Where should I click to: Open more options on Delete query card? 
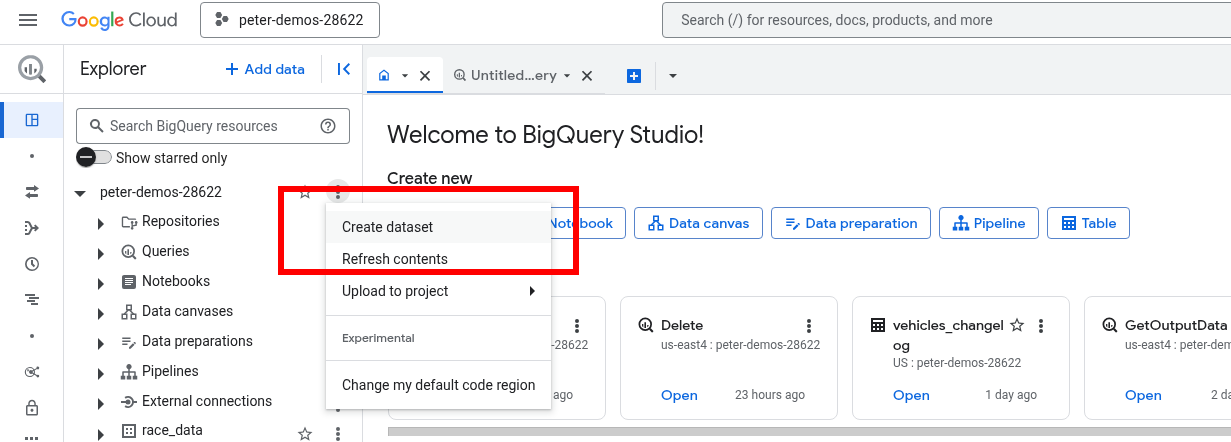(x=808, y=326)
